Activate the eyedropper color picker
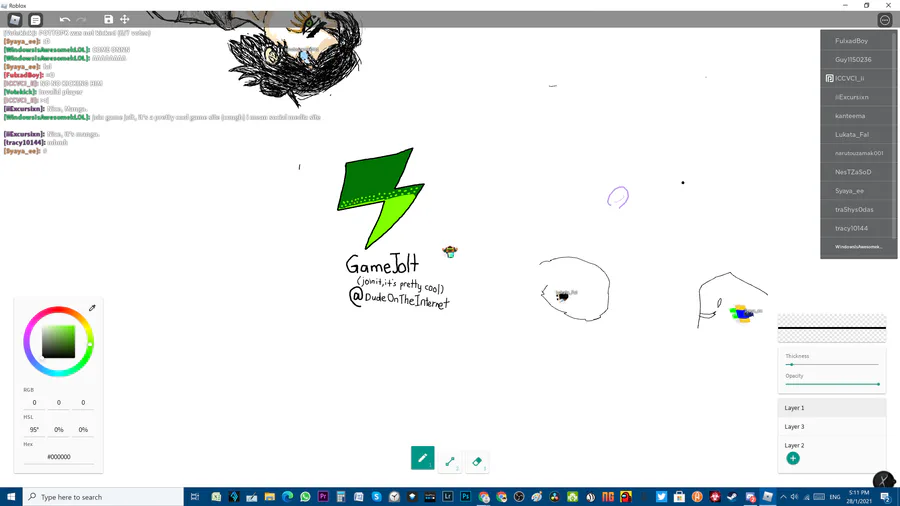Image resolution: width=900 pixels, height=506 pixels. (x=92, y=308)
